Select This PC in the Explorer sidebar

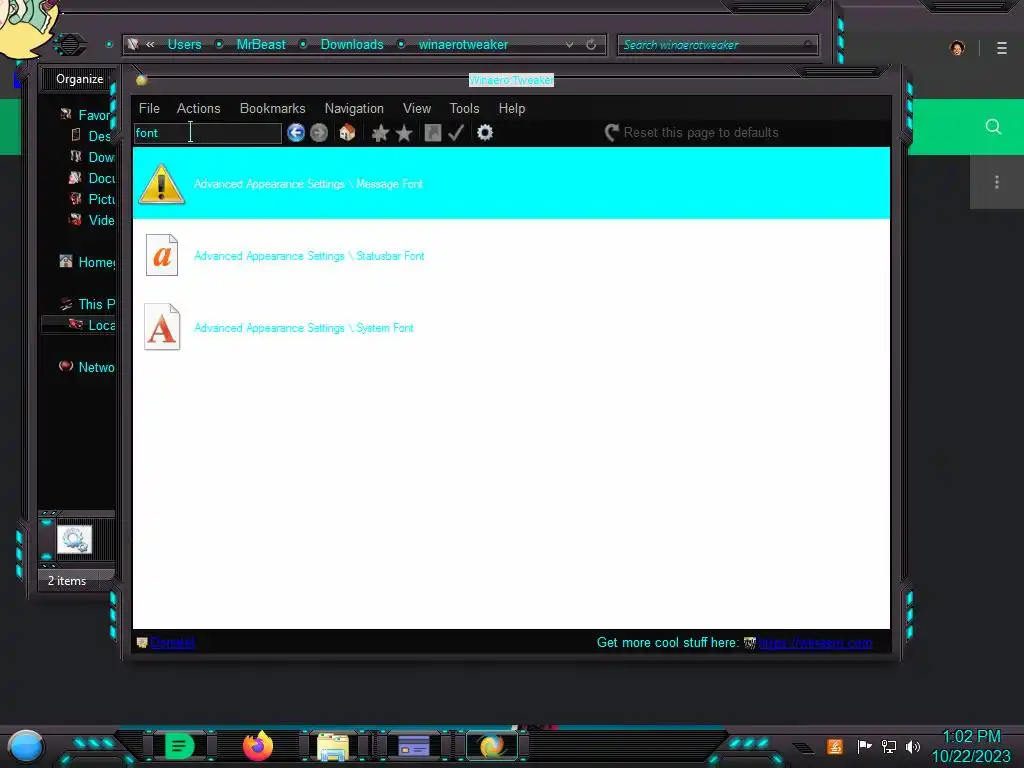(x=88, y=304)
